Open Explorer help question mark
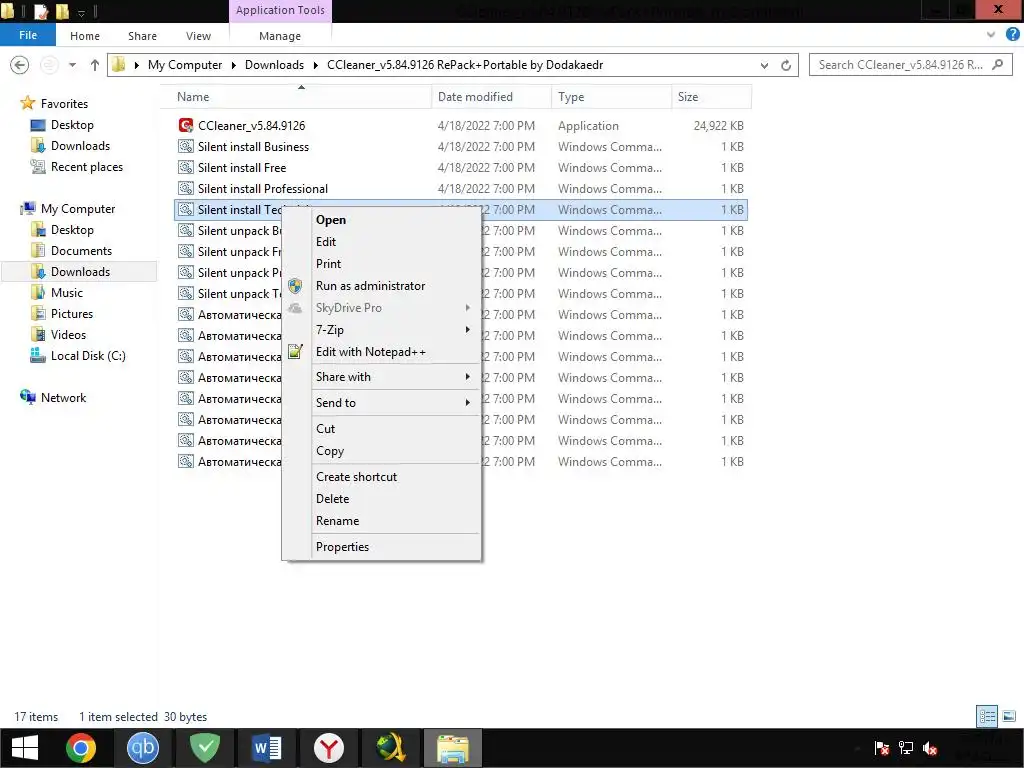 1012,35
